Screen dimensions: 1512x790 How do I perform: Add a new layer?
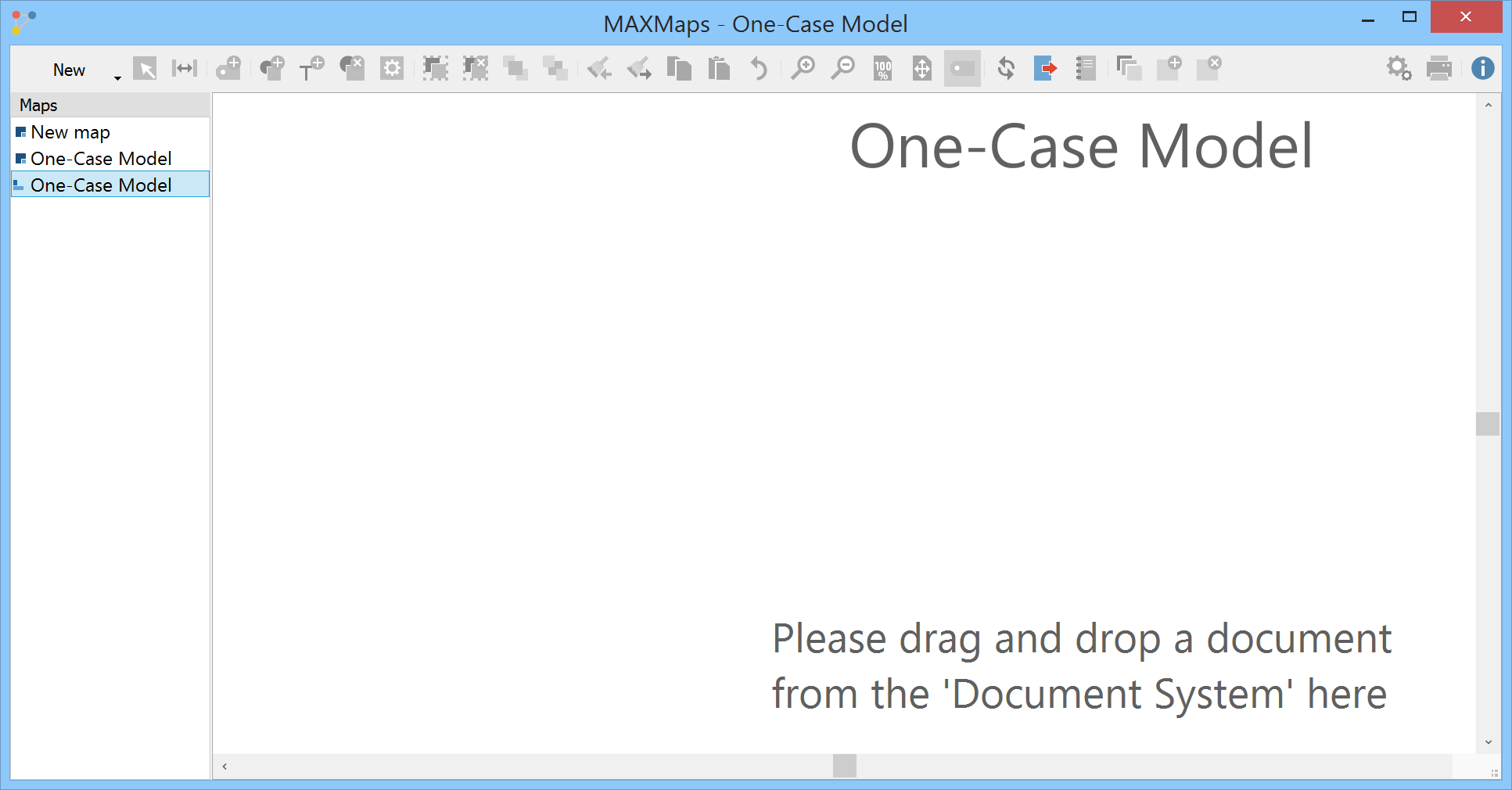(1169, 69)
